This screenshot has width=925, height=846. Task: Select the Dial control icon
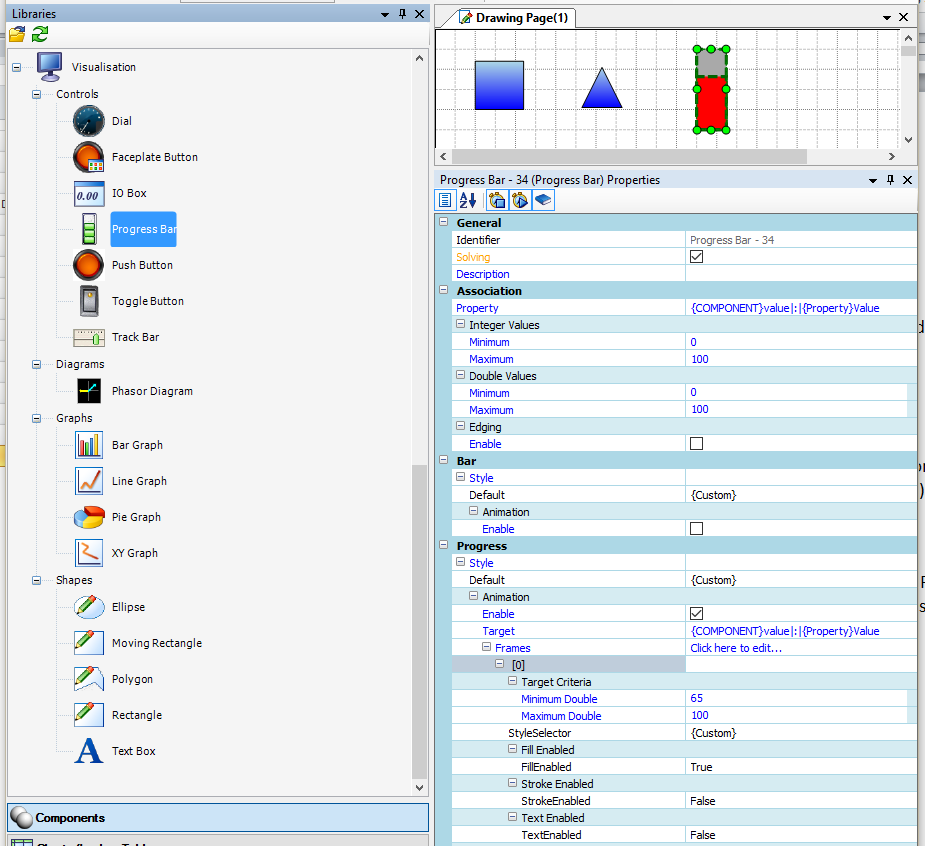(89, 121)
